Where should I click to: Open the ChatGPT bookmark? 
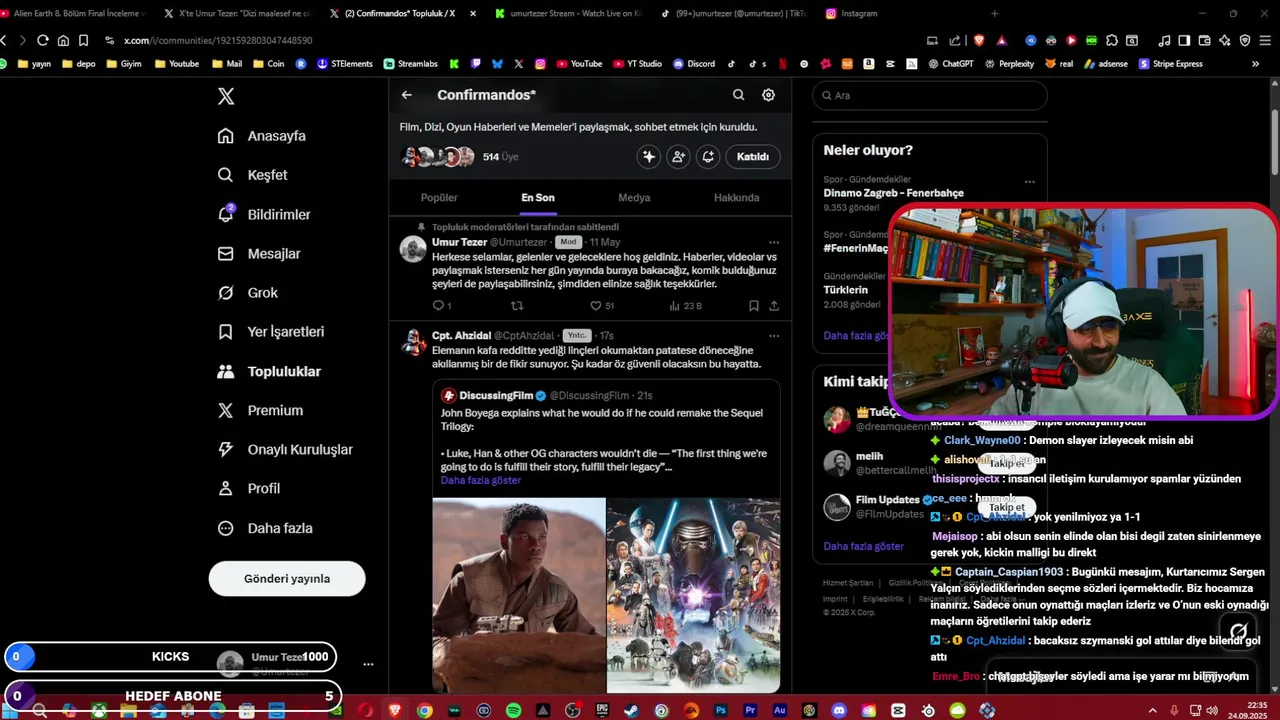[x=951, y=64]
